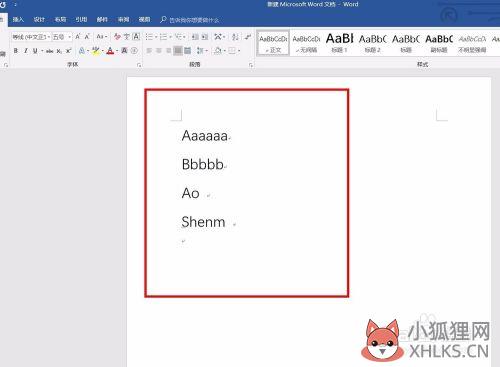Click the sort A-Z icon
This screenshot has width=500, height=367.
[x=235, y=37]
